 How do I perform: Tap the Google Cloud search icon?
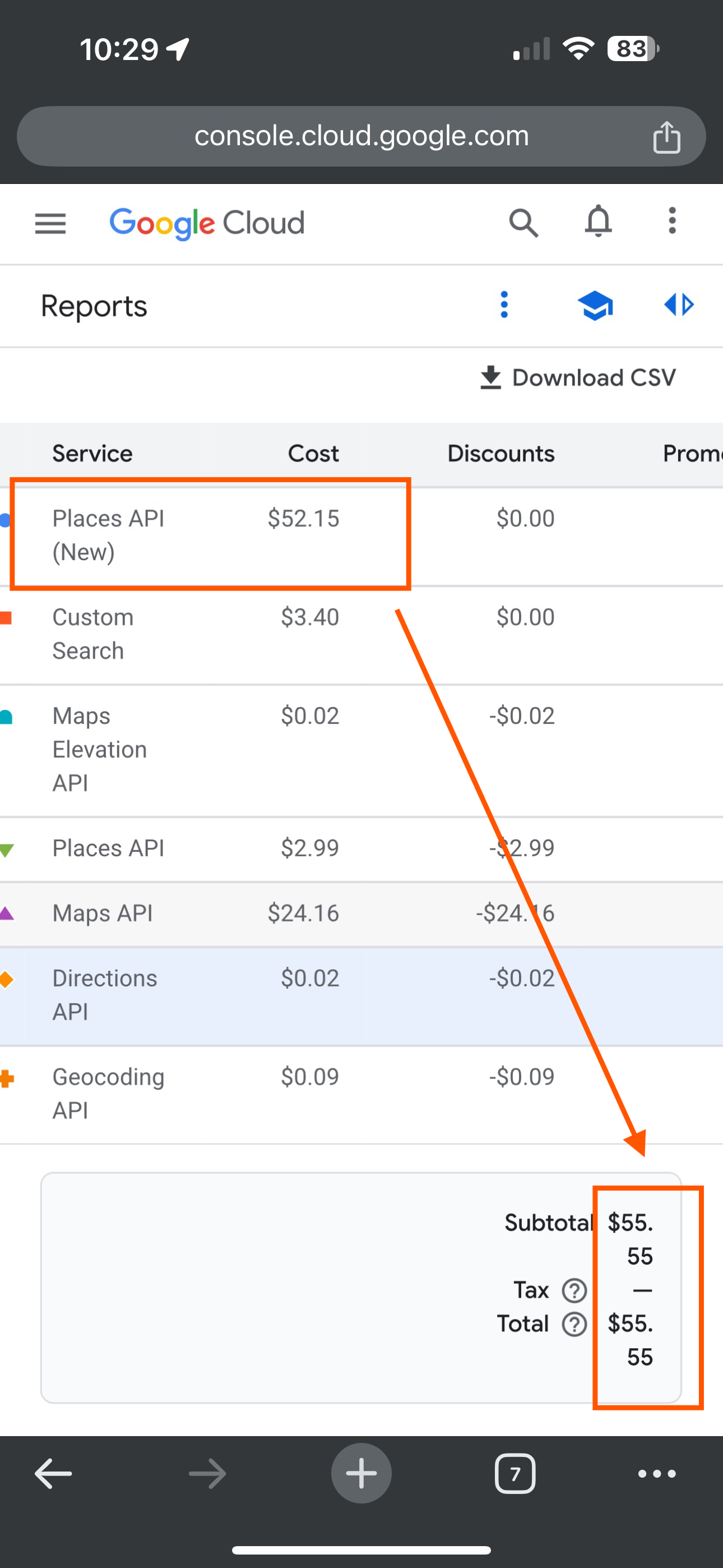point(523,223)
